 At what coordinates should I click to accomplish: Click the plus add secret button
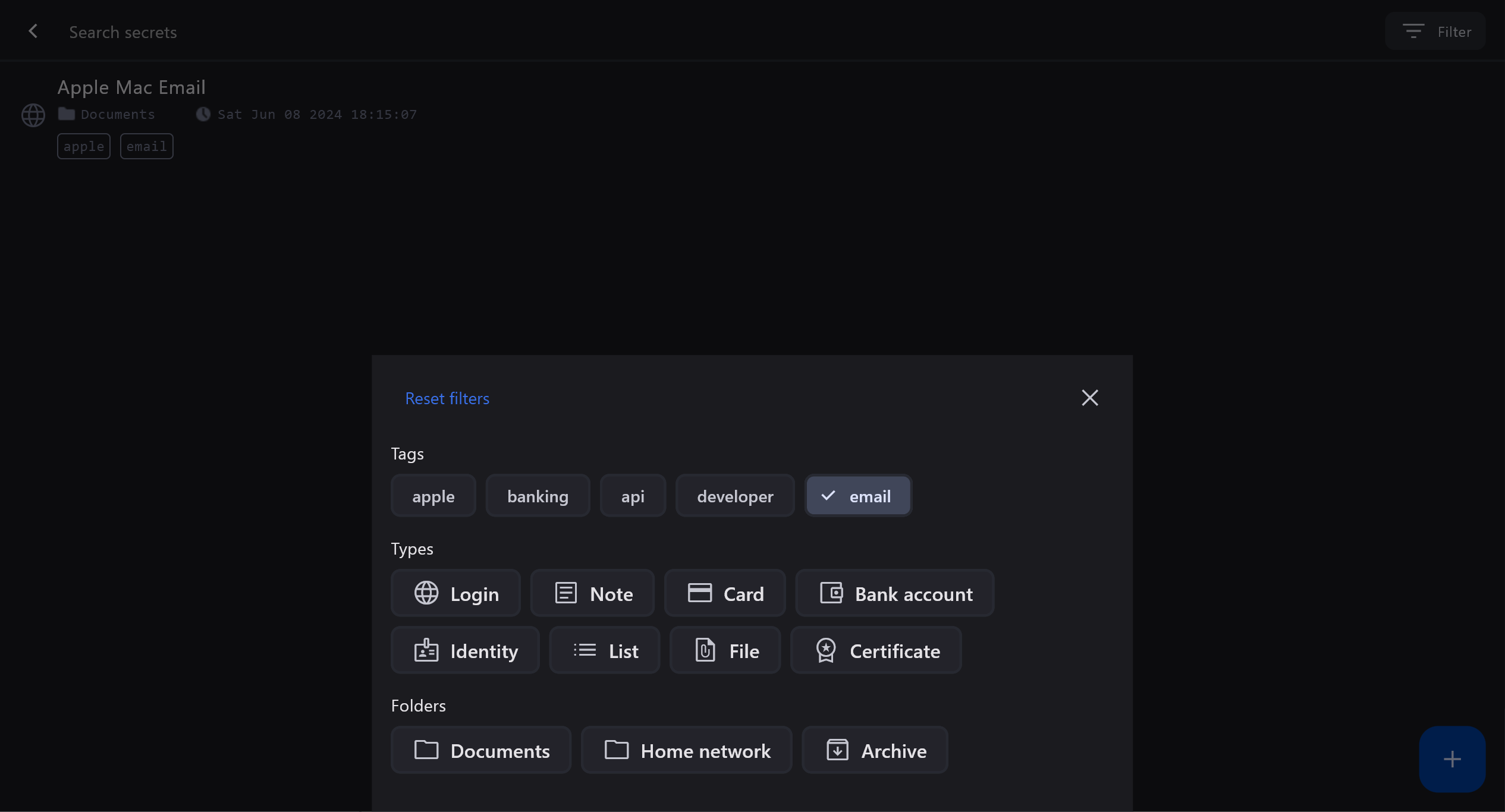[x=1451, y=759]
